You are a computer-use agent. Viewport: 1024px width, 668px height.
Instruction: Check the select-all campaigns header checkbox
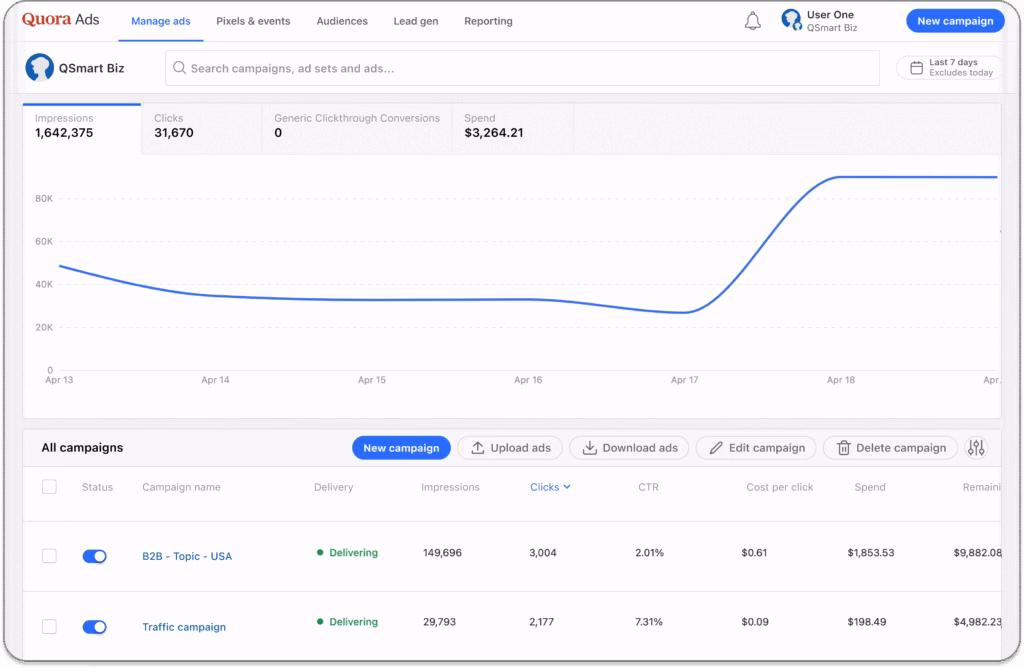coord(49,487)
